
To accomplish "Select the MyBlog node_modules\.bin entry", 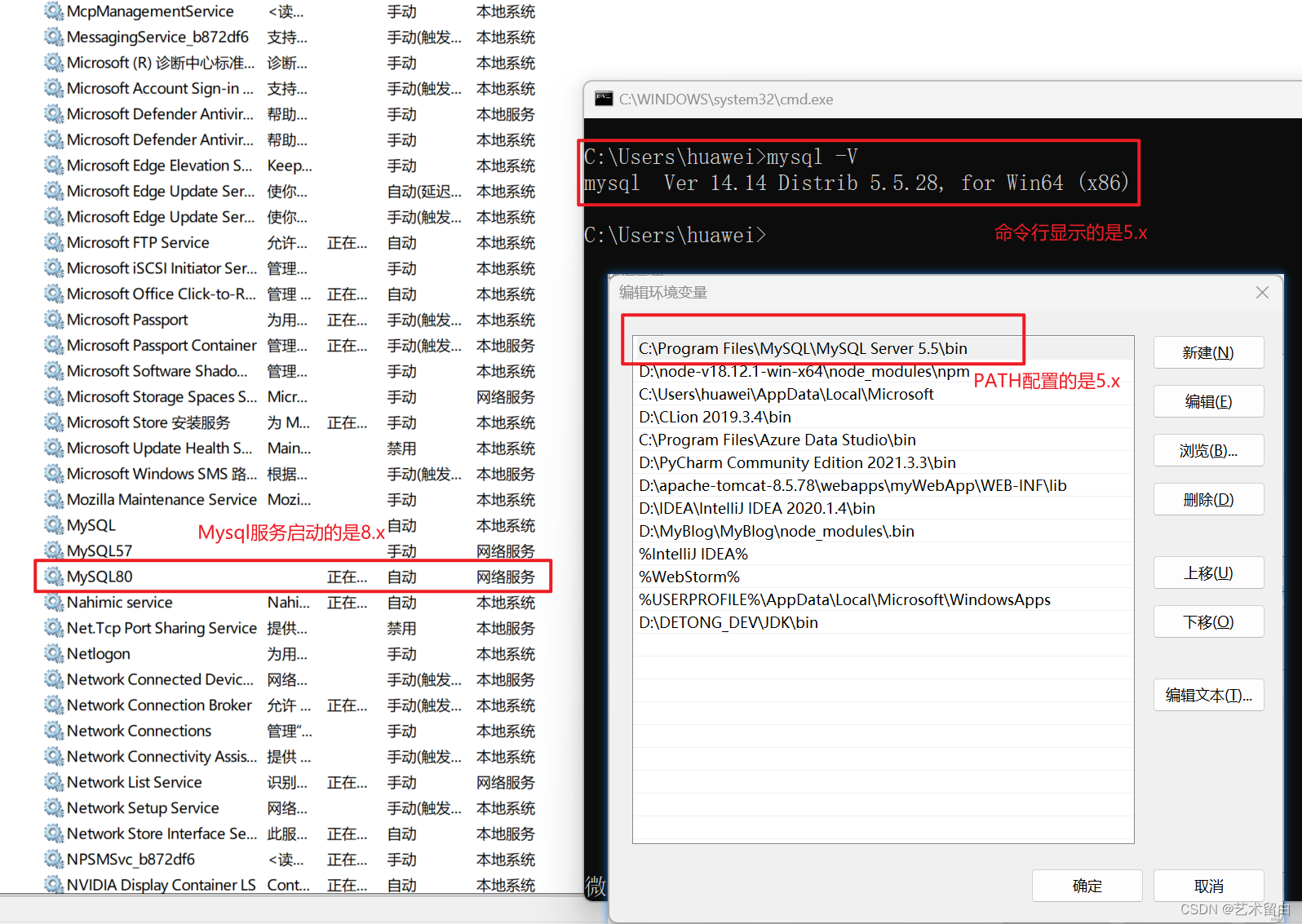I will (883, 531).
